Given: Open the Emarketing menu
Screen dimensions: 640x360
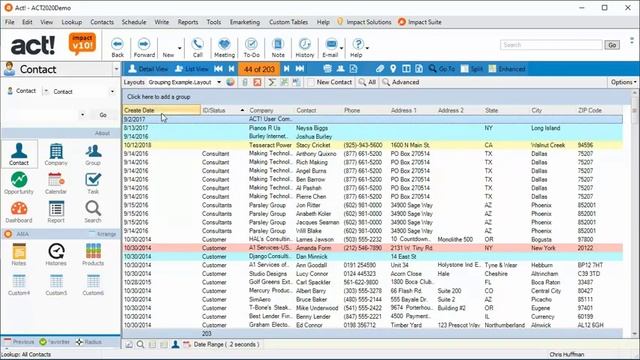Looking at the screenshot, I should coord(245,22).
